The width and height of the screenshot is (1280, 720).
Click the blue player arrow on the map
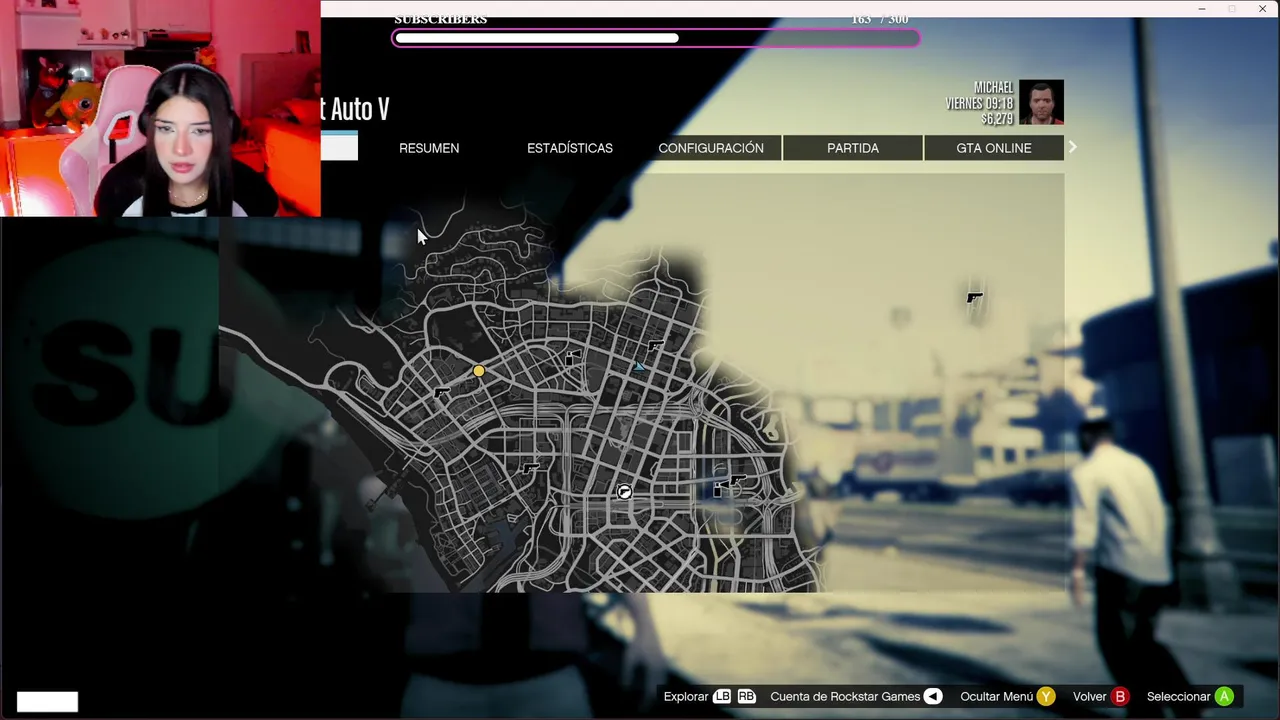(x=639, y=367)
